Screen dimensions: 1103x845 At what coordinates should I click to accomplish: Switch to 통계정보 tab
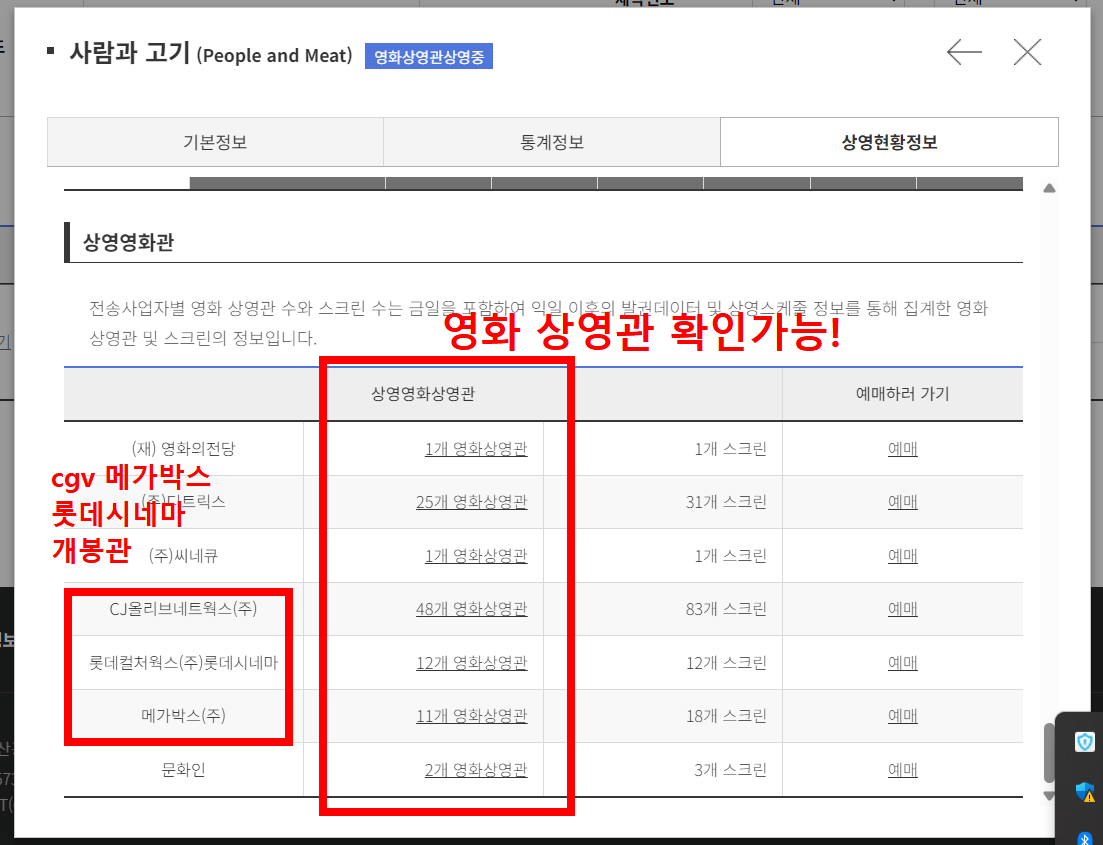[552, 142]
